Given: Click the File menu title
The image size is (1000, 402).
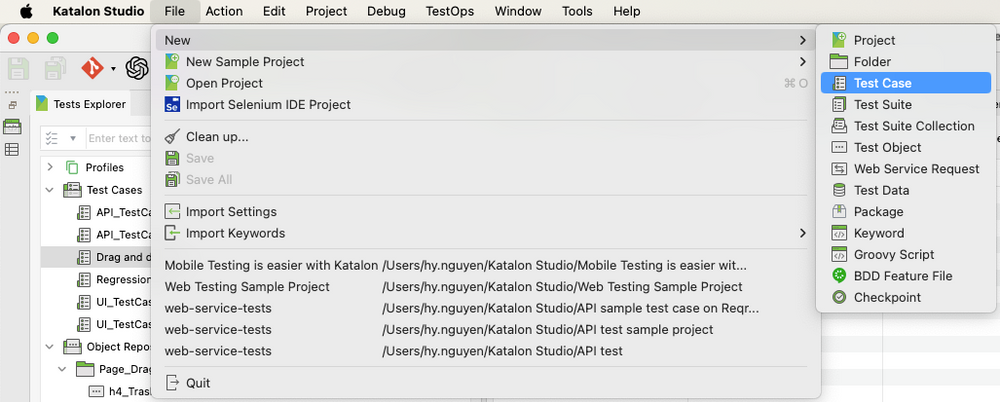Looking at the screenshot, I should [175, 11].
